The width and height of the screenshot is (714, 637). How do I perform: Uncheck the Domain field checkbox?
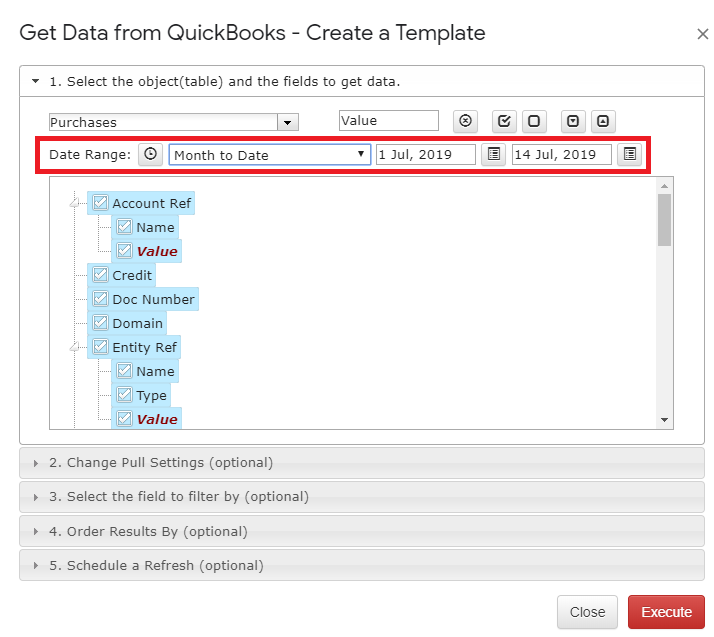tap(100, 323)
